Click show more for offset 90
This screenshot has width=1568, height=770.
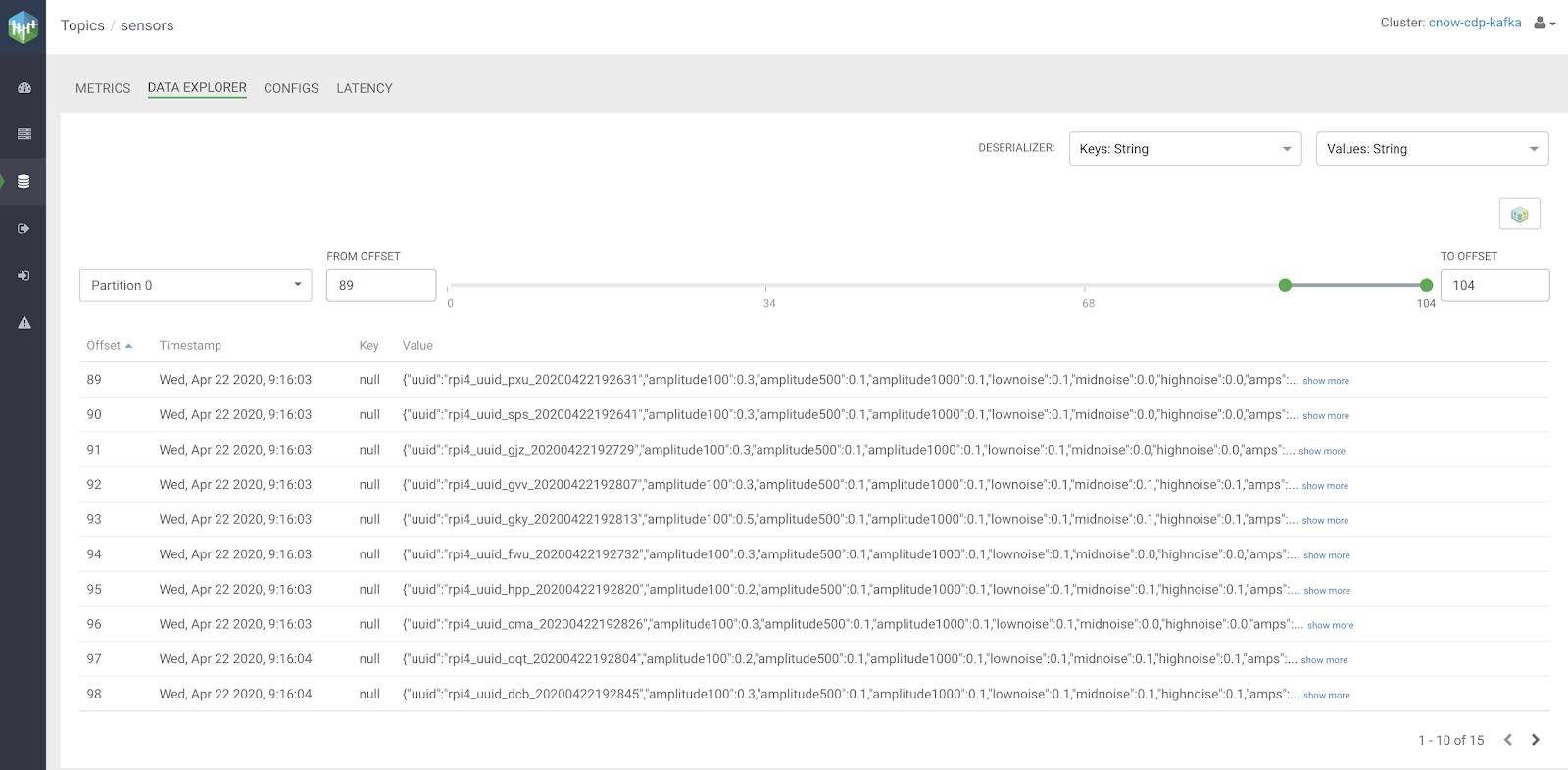point(1326,416)
